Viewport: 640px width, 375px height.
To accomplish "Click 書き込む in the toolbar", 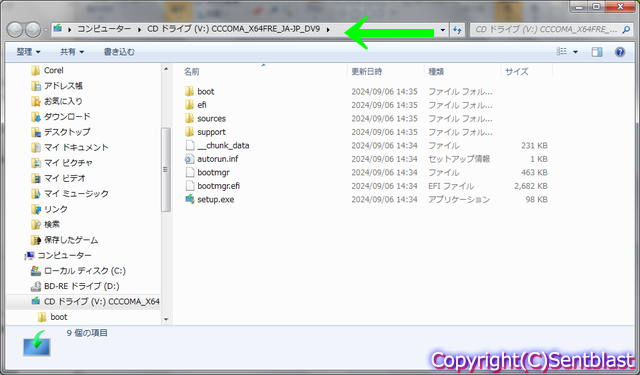I will point(119,52).
